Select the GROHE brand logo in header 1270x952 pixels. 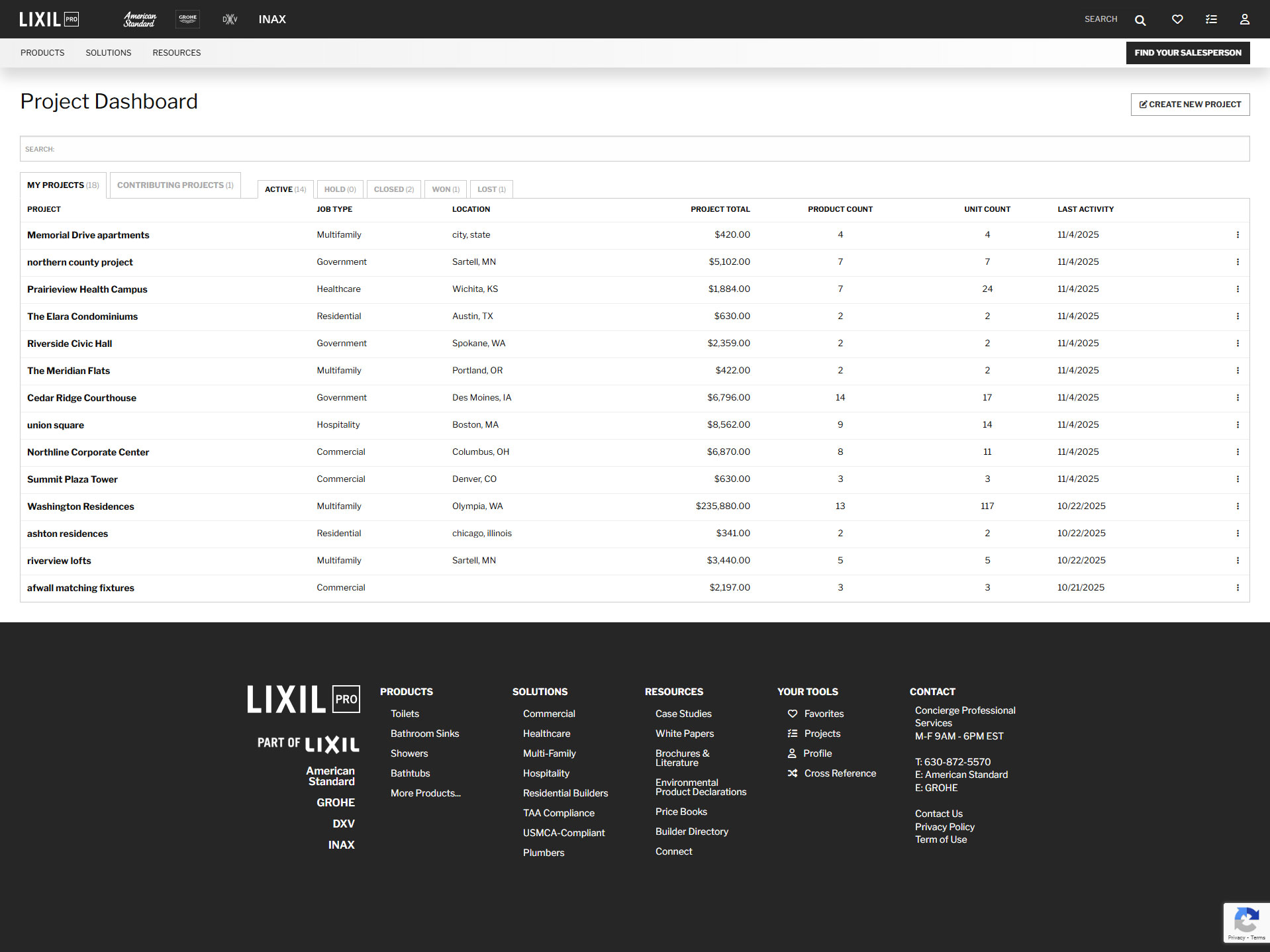pyautogui.click(x=187, y=19)
